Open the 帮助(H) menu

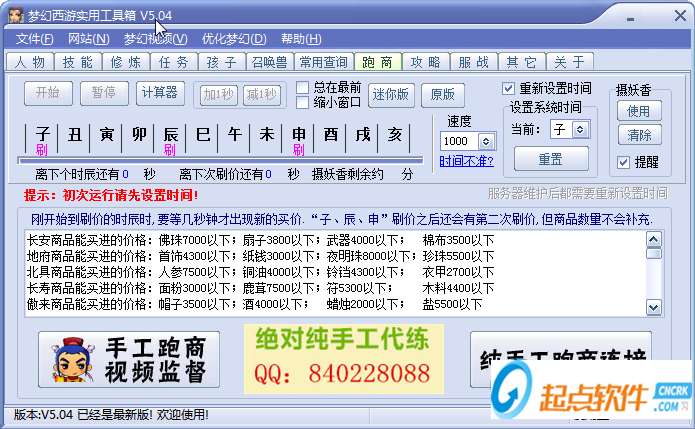coord(301,39)
